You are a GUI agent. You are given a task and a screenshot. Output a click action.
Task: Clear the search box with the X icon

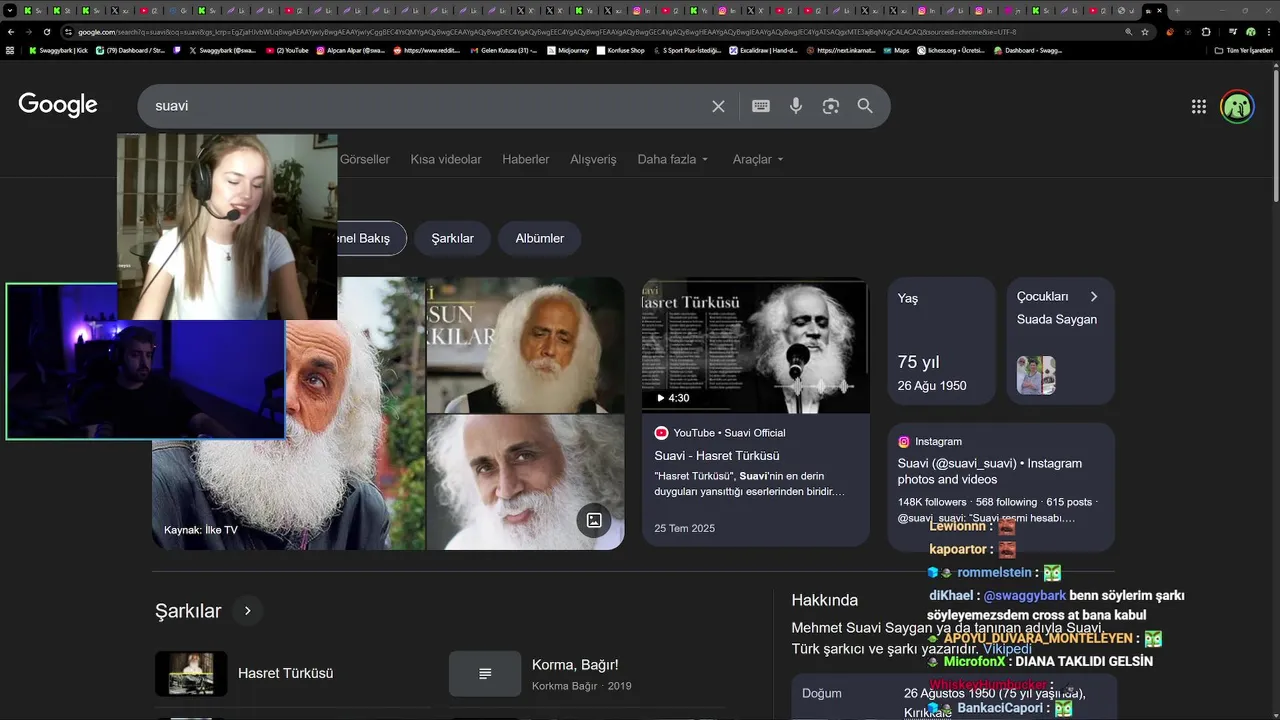tap(718, 106)
